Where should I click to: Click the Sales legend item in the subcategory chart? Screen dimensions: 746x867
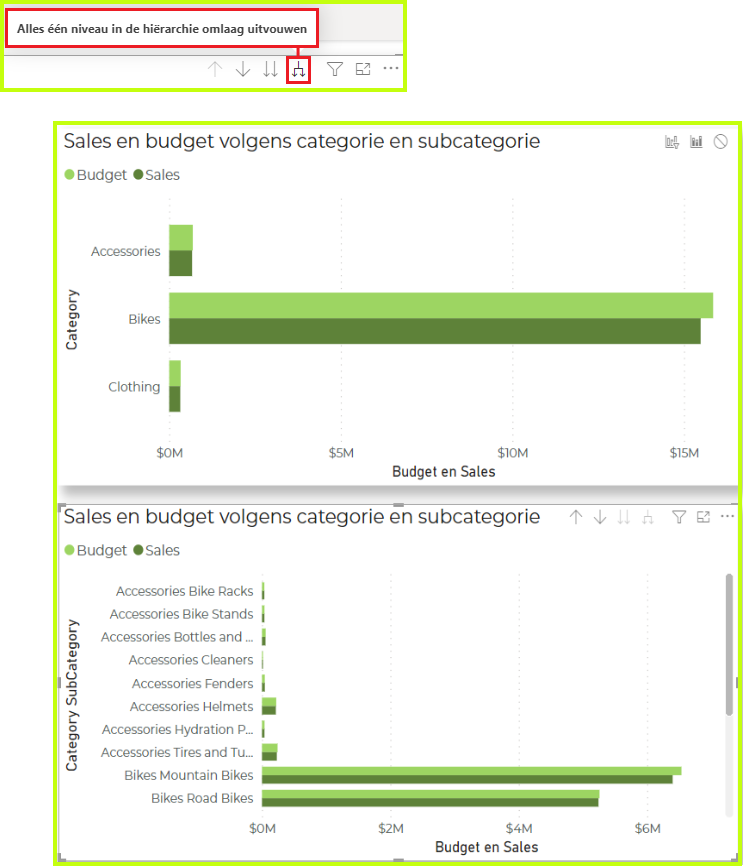click(x=156, y=550)
